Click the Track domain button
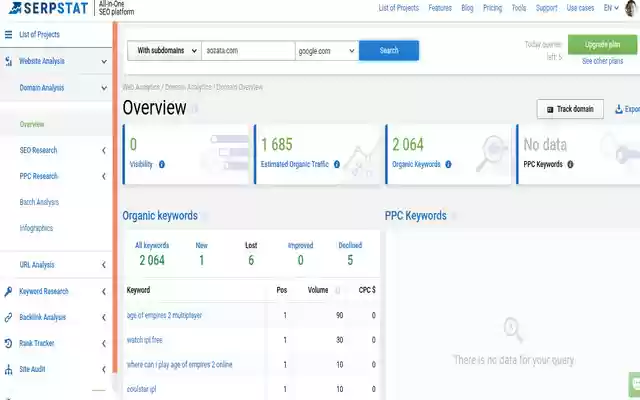Screen dimensions: 640x400 coord(570,109)
